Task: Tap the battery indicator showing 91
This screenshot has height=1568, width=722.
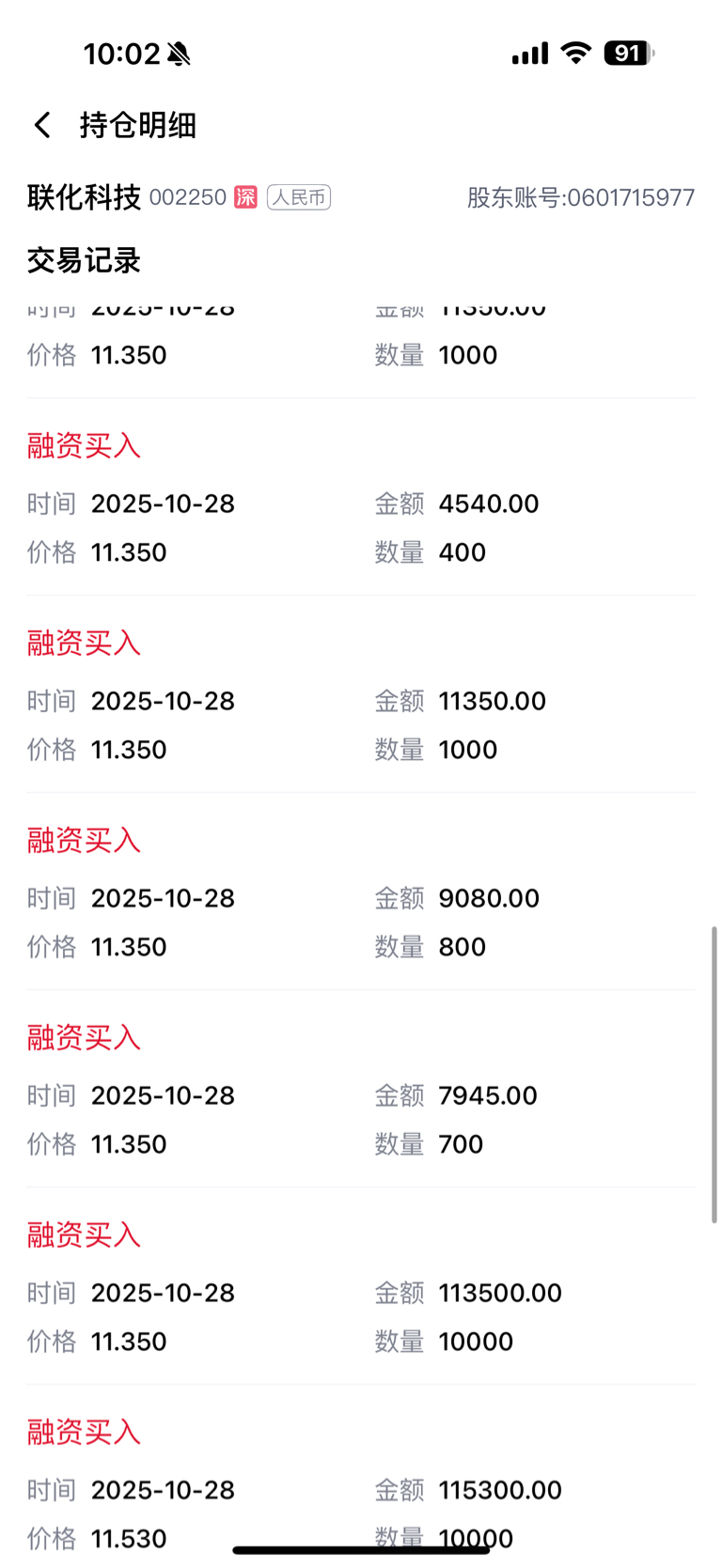Action: (628, 53)
